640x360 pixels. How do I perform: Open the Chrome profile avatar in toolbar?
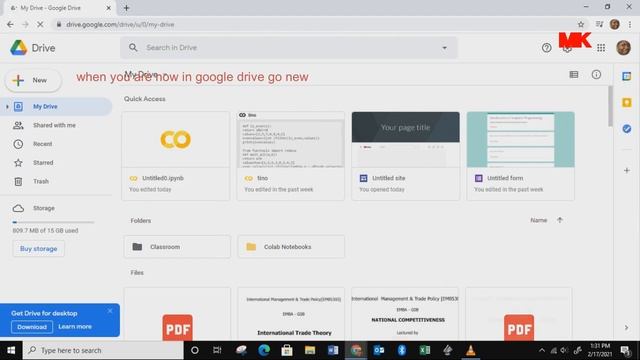(x=614, y=24)
